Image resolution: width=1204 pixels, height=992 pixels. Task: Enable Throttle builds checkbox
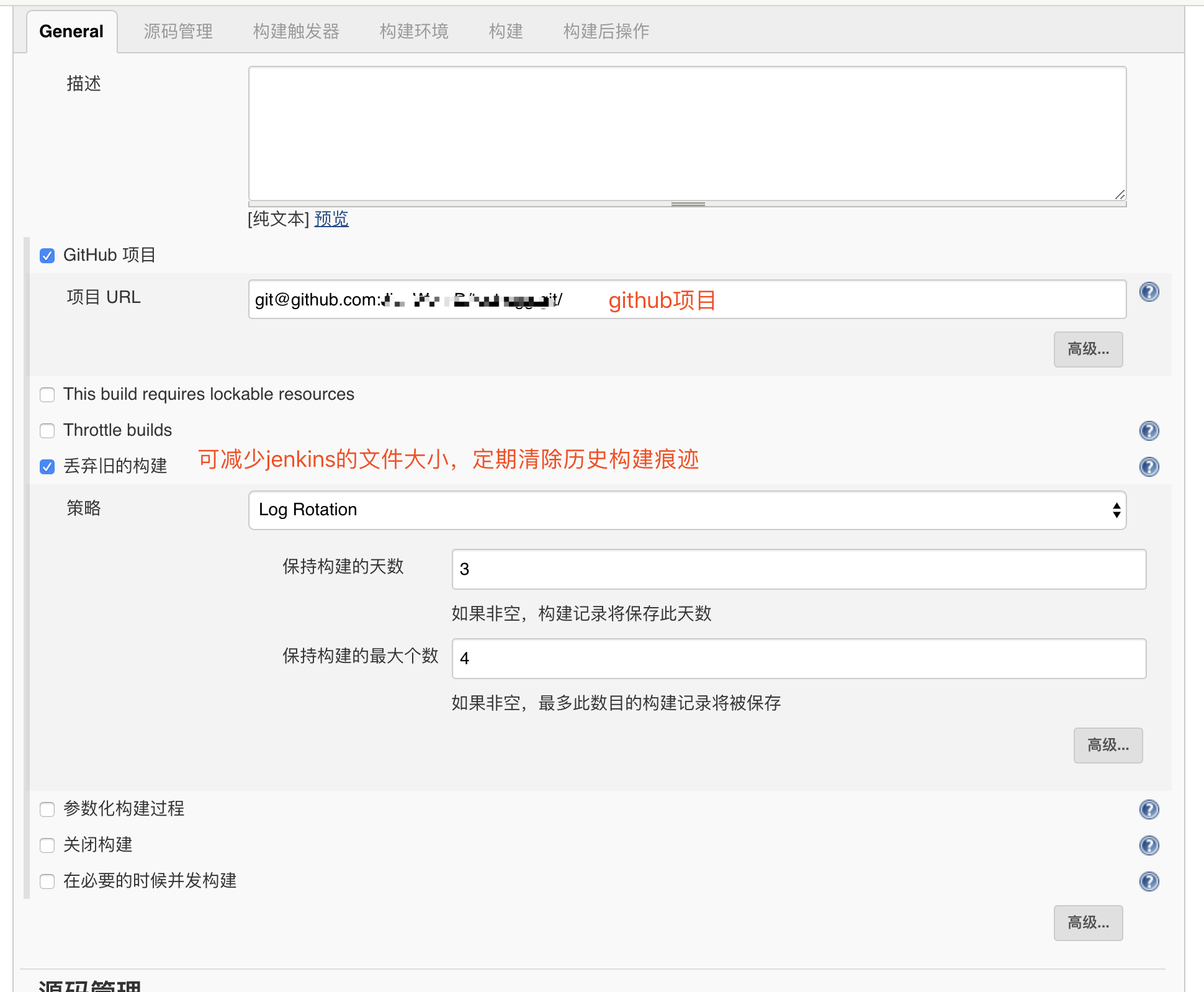click(47, 431)
